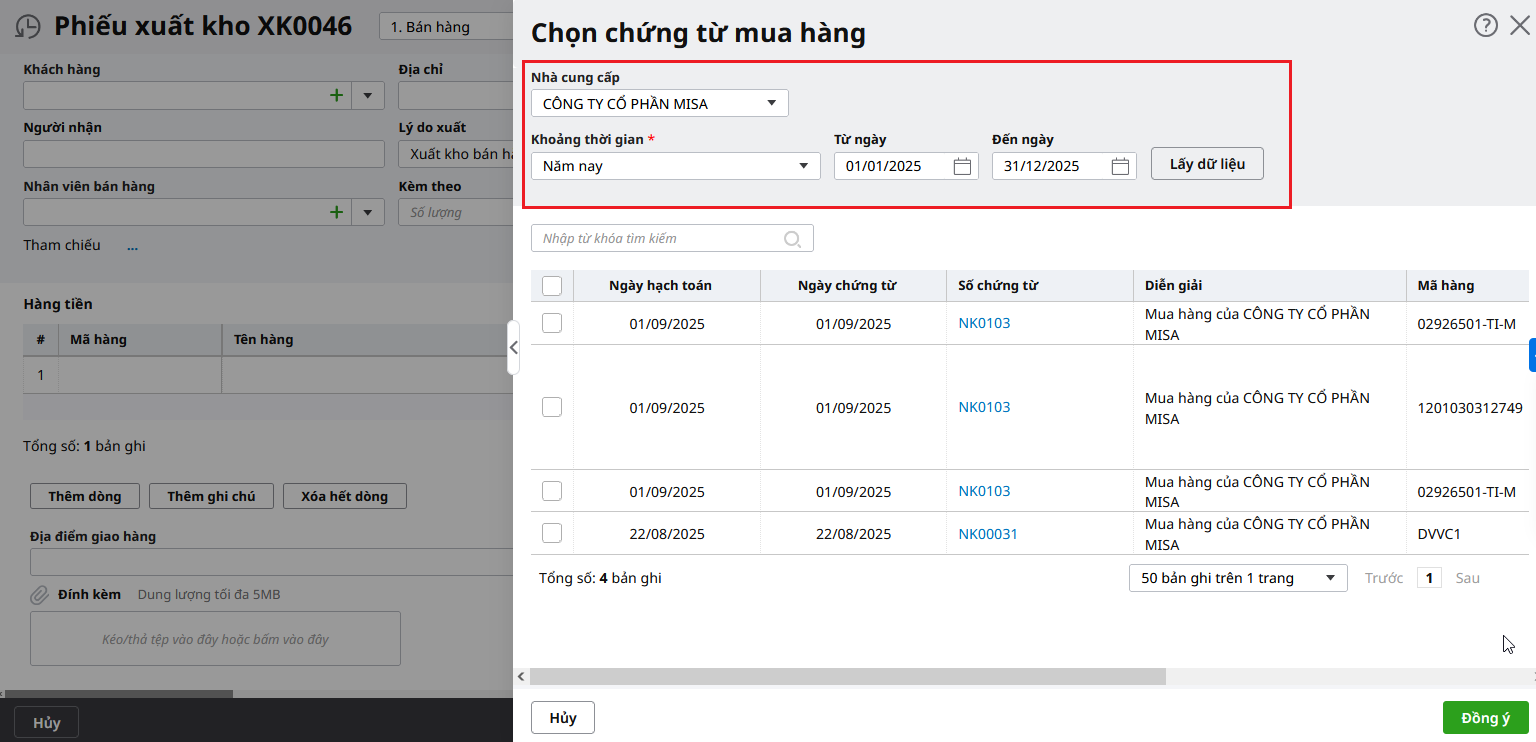Image resolution: width=1536 pixels, height=742 pixels.
Task: Check the row with code 1201030312749
Action: pos(552,407)
